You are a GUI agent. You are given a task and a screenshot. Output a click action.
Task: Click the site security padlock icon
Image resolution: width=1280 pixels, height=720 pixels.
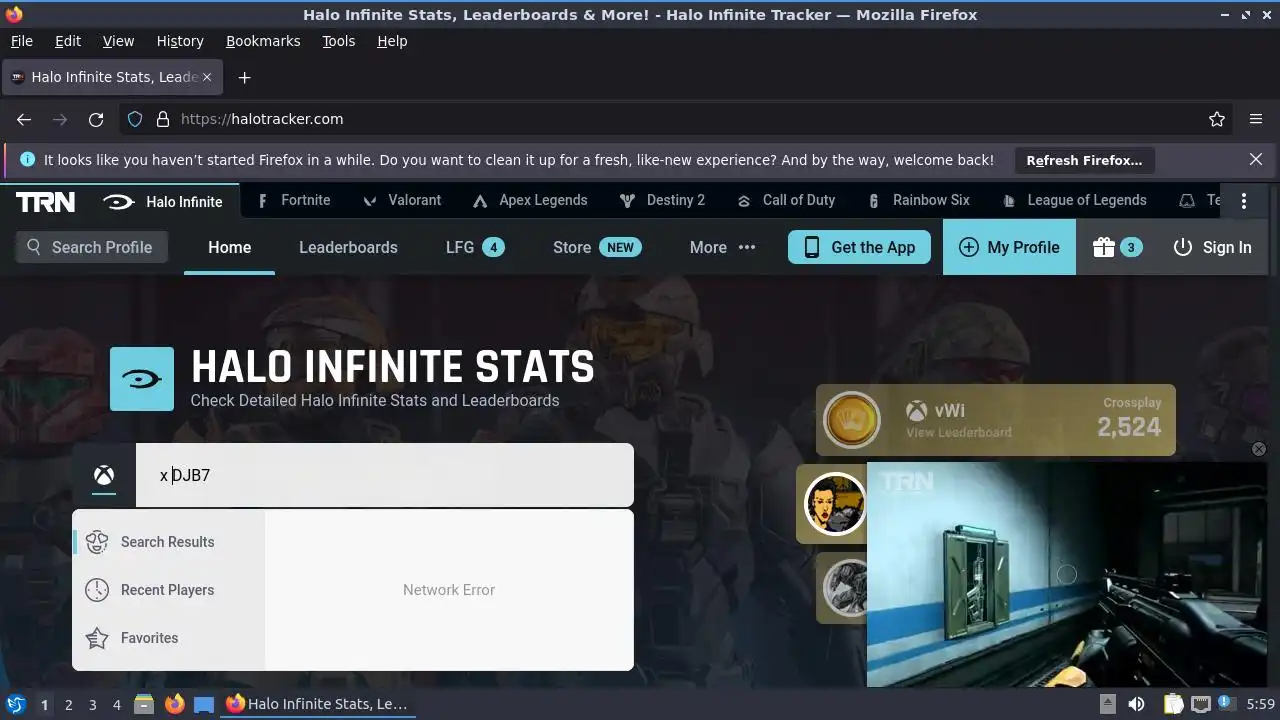(163, 119)
